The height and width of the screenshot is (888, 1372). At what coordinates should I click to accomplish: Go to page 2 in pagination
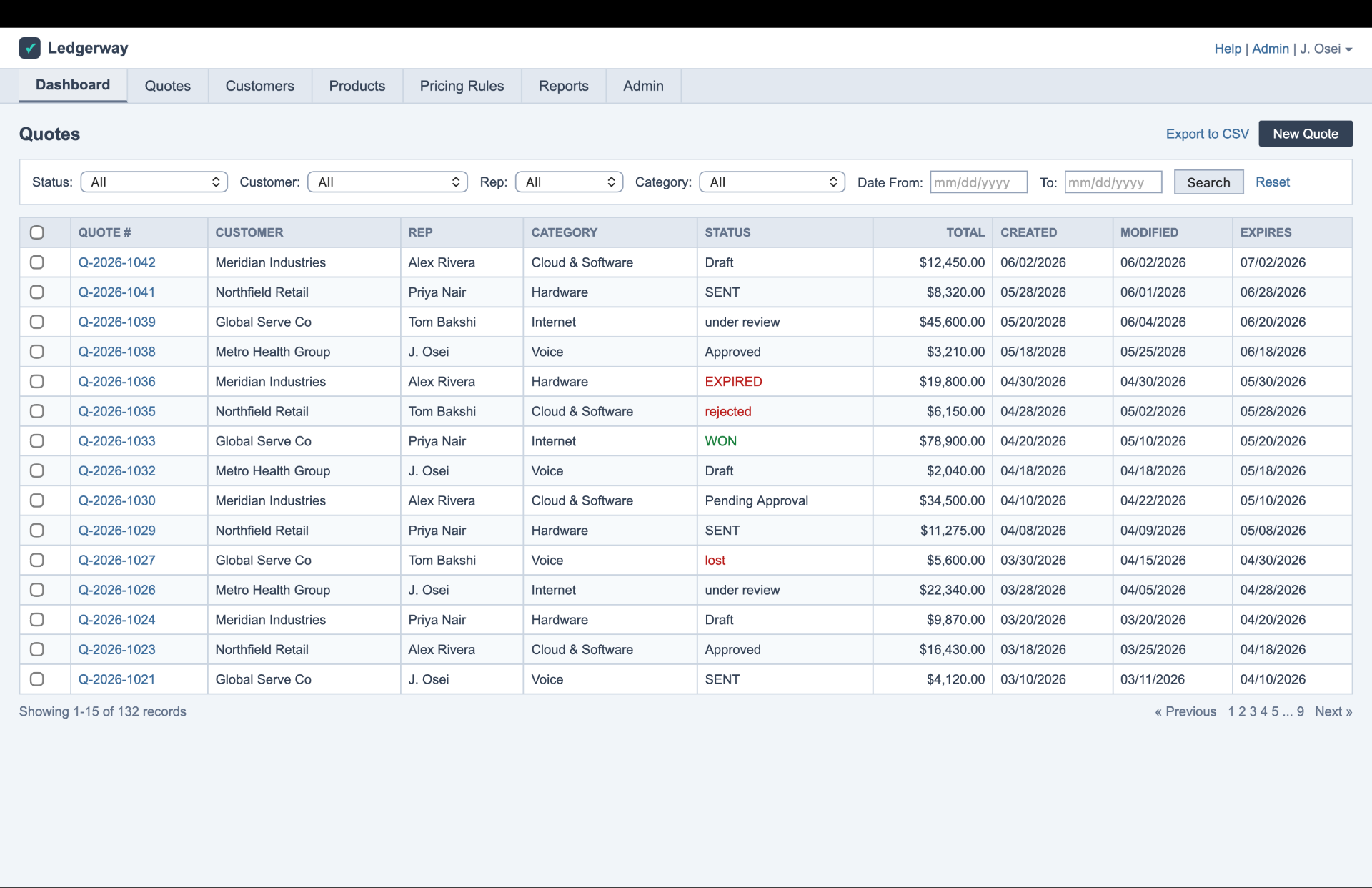coord(1242,711)
